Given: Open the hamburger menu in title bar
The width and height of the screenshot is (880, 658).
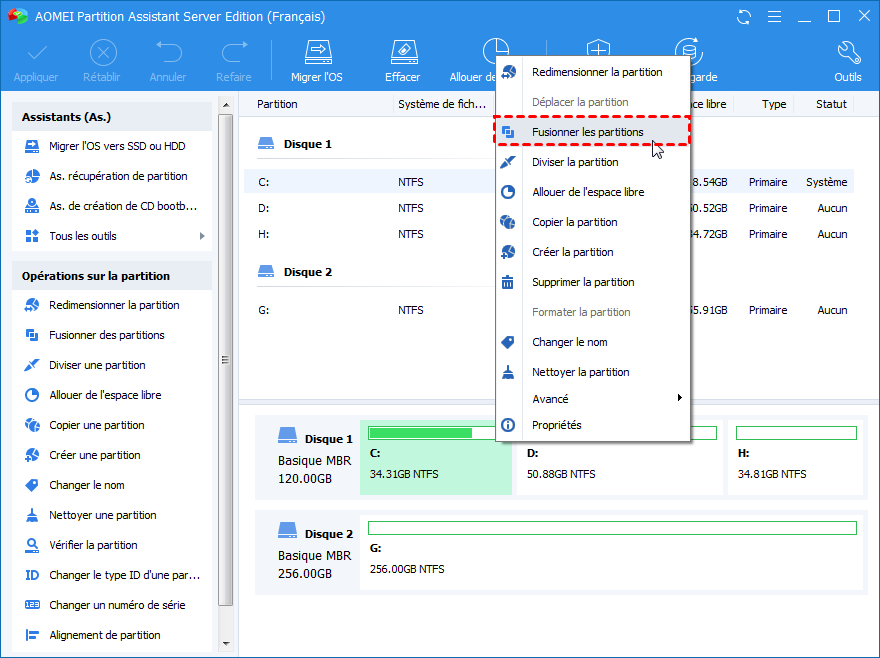Looking at the screenshot, I should (x=774, y=17).
